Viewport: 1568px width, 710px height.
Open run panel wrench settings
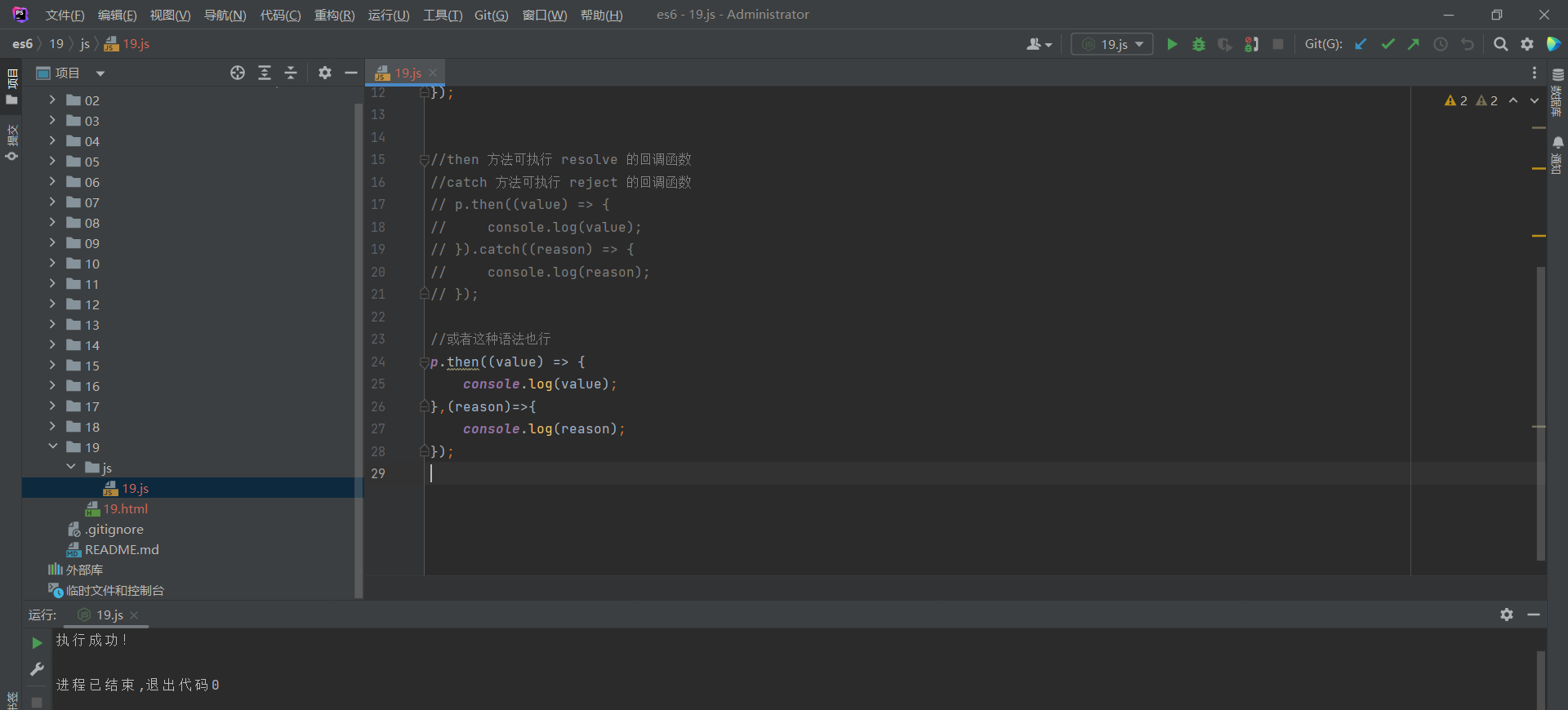37,669
